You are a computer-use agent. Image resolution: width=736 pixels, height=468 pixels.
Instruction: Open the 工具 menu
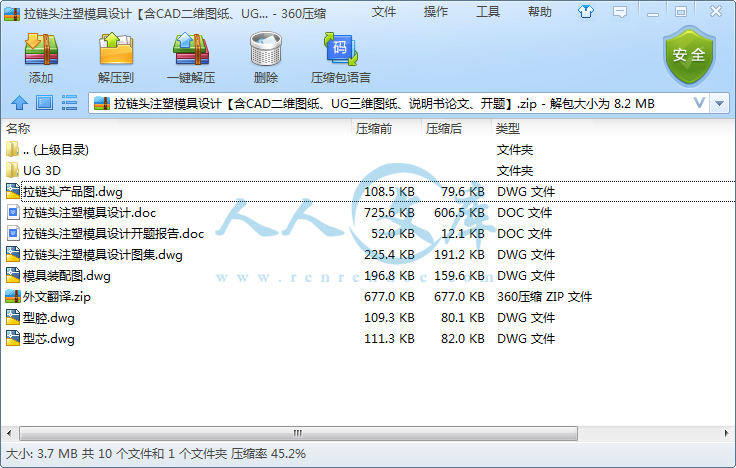point(488,12)
